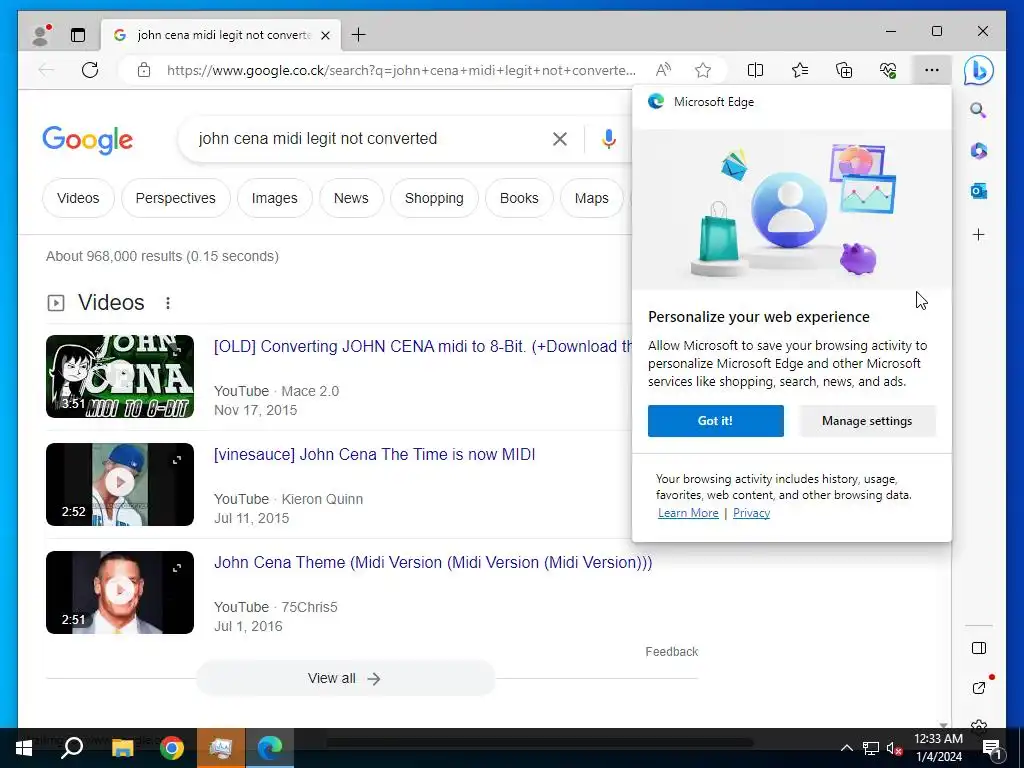Open Collections icon
This screenshot has width=1024, height=768.
(x=844, y=70)
